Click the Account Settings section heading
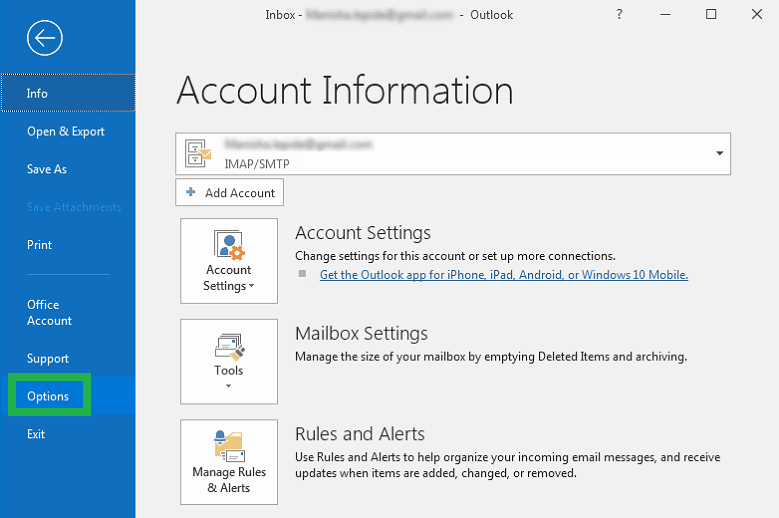 click(363, 232)
